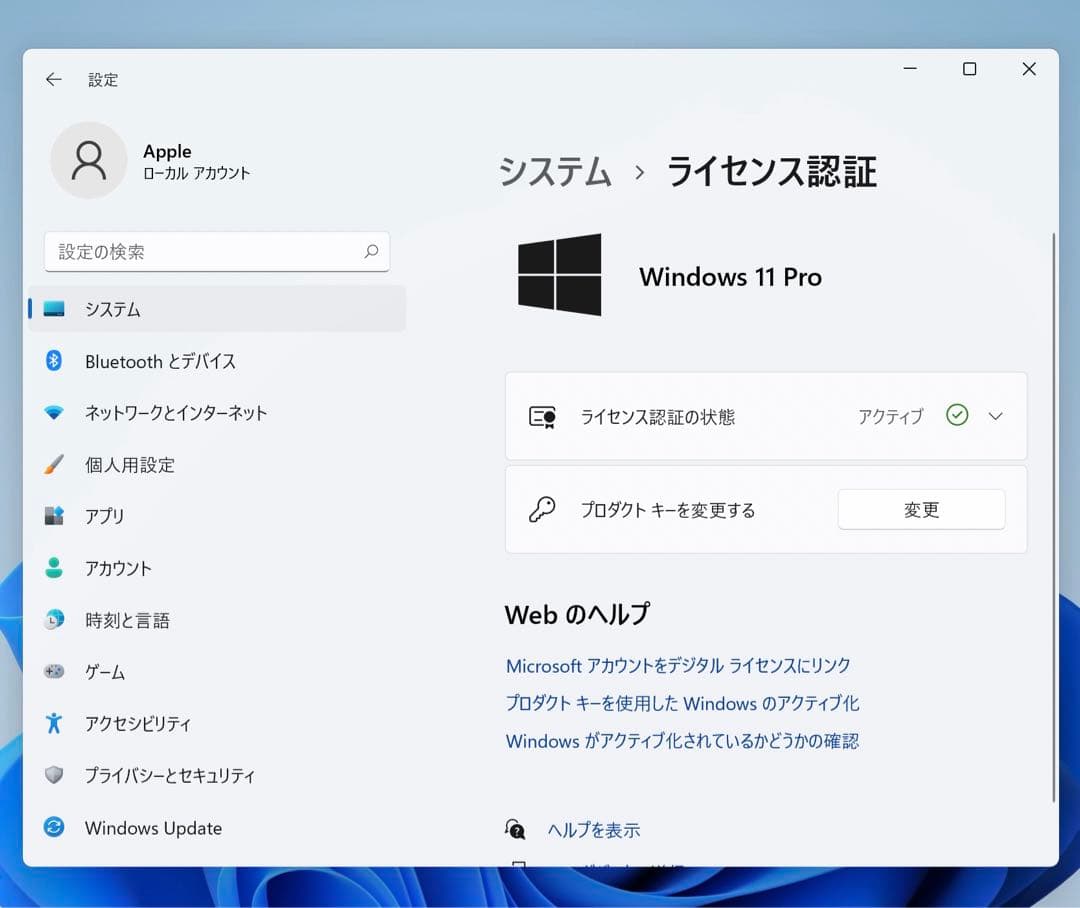Click the 設定の検索 search field
This screenshot has height=908, width=1080.
tap(205, 252)
